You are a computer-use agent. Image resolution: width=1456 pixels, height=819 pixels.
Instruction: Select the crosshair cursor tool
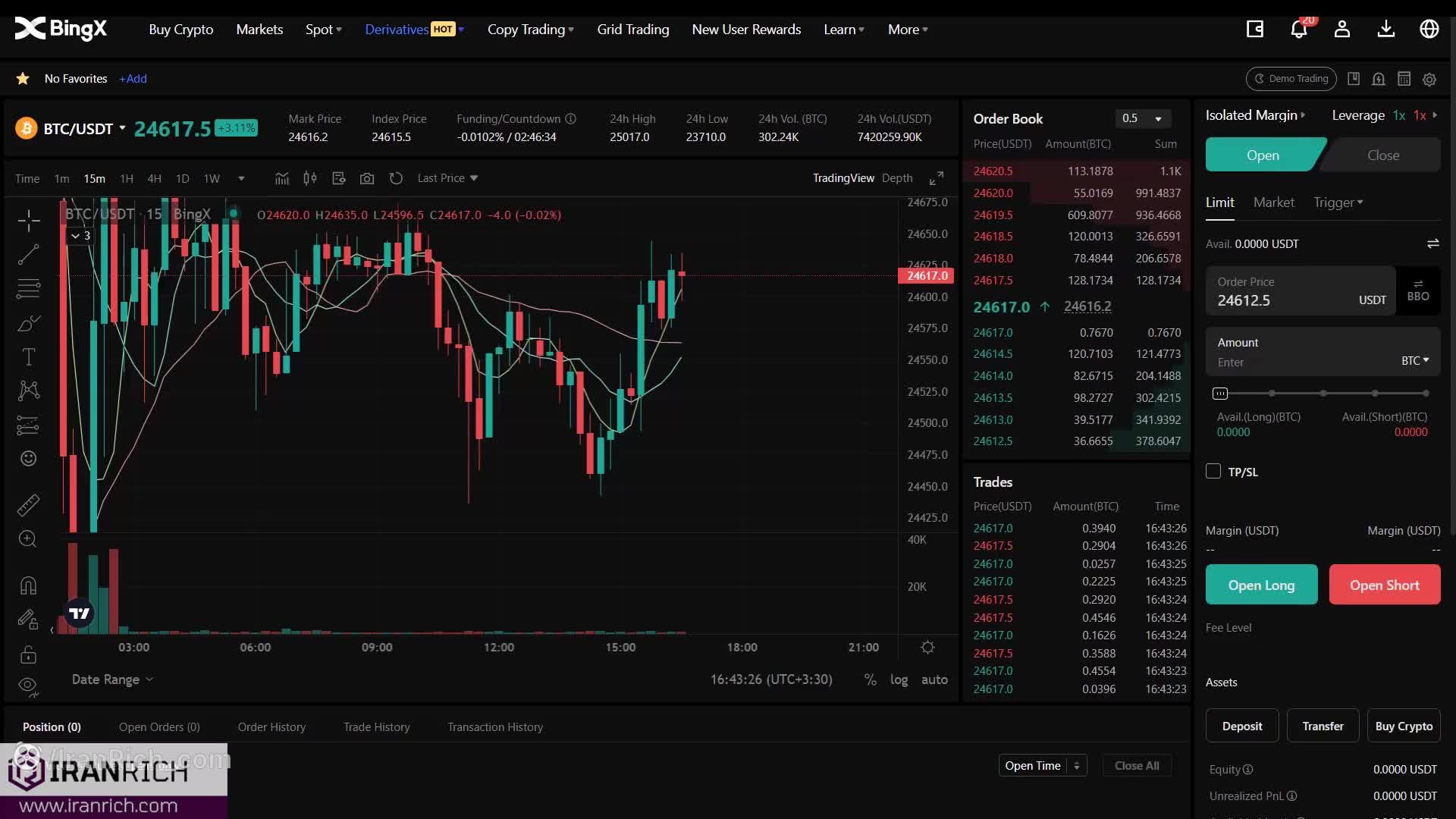pos(29,221)
